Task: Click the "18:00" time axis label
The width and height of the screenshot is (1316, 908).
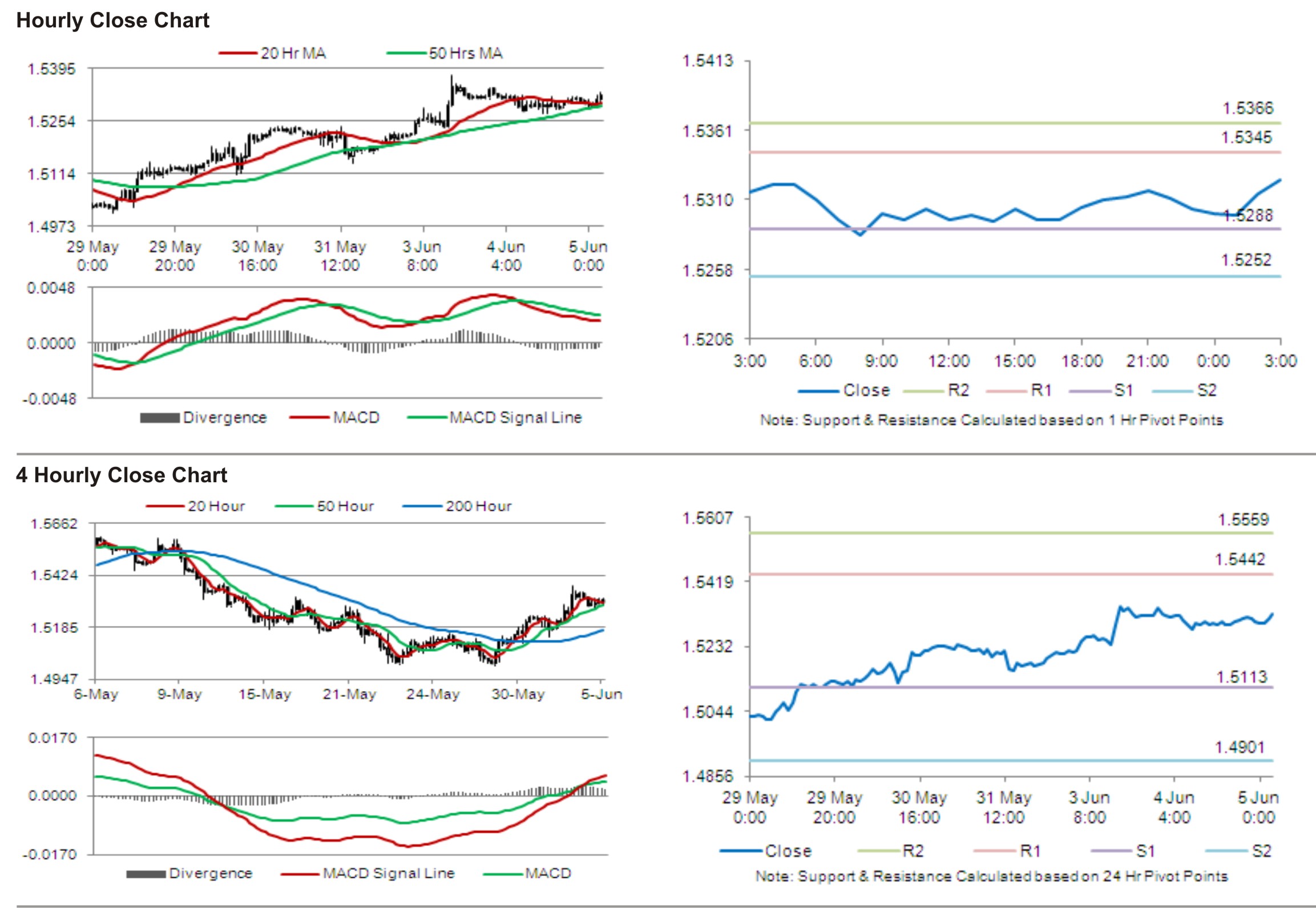Action: (1081, 361)
